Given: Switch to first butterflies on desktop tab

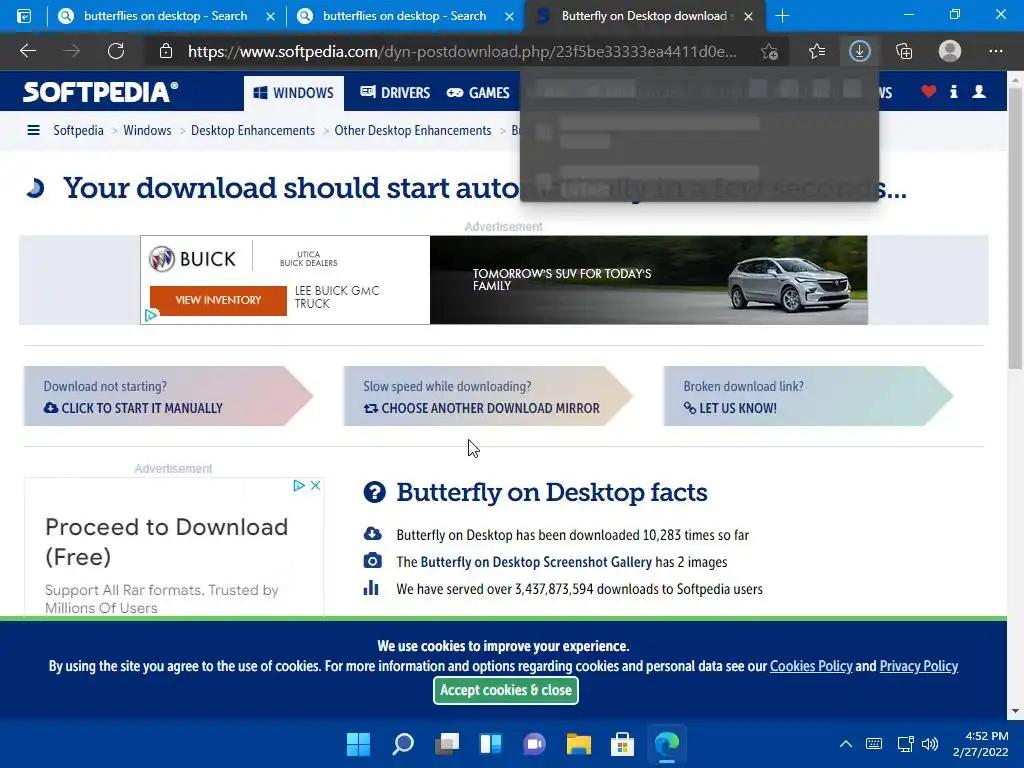Looking at the screenshot, I should (165, 16).
